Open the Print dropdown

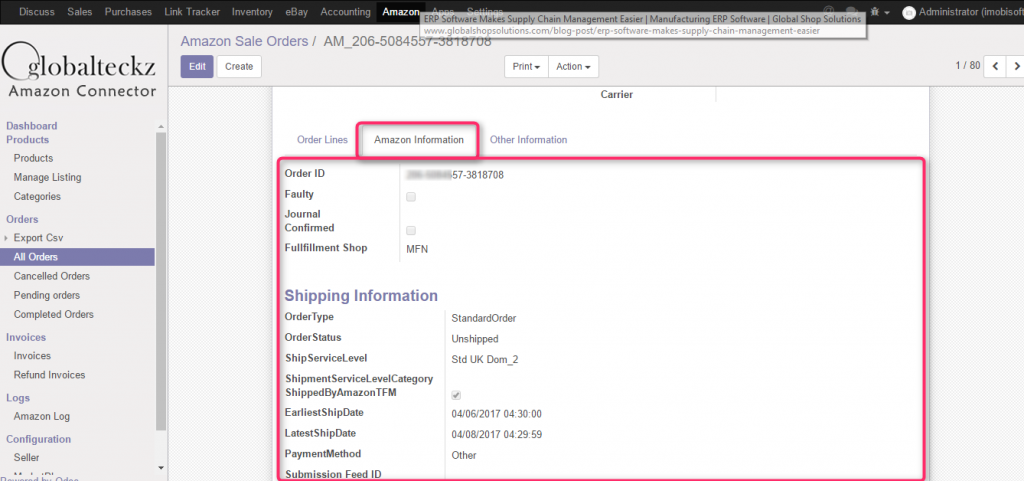click(526, 67)
